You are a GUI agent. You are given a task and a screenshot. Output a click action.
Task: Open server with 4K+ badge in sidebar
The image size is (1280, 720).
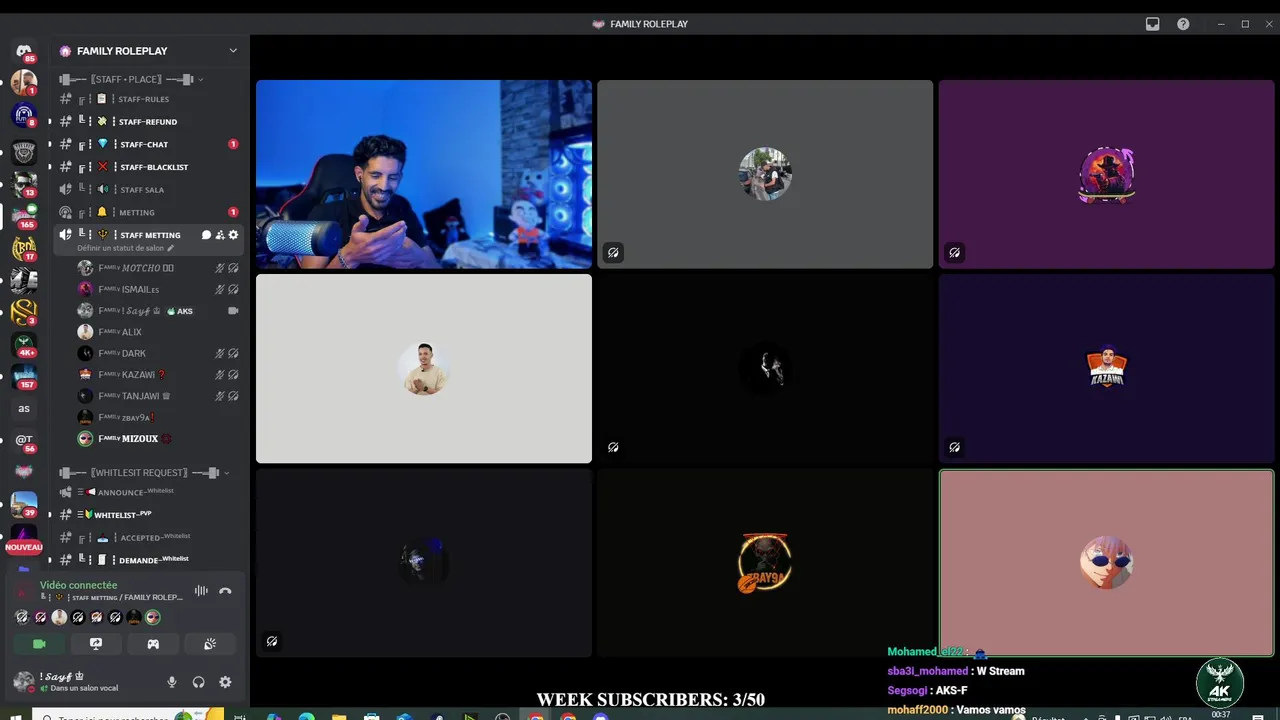point(24,346)
